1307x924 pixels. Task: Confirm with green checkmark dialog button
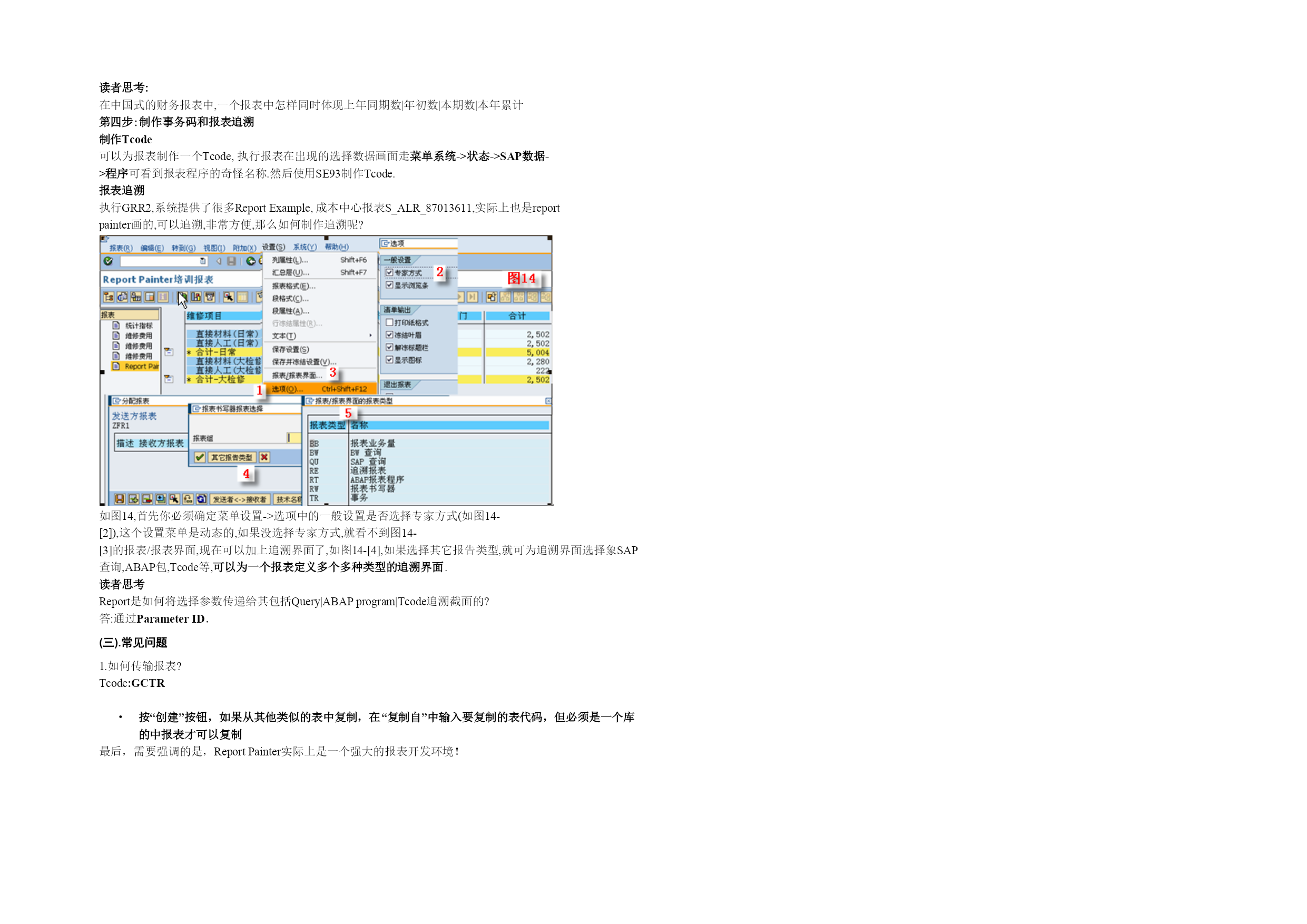[x=199, y=457]
